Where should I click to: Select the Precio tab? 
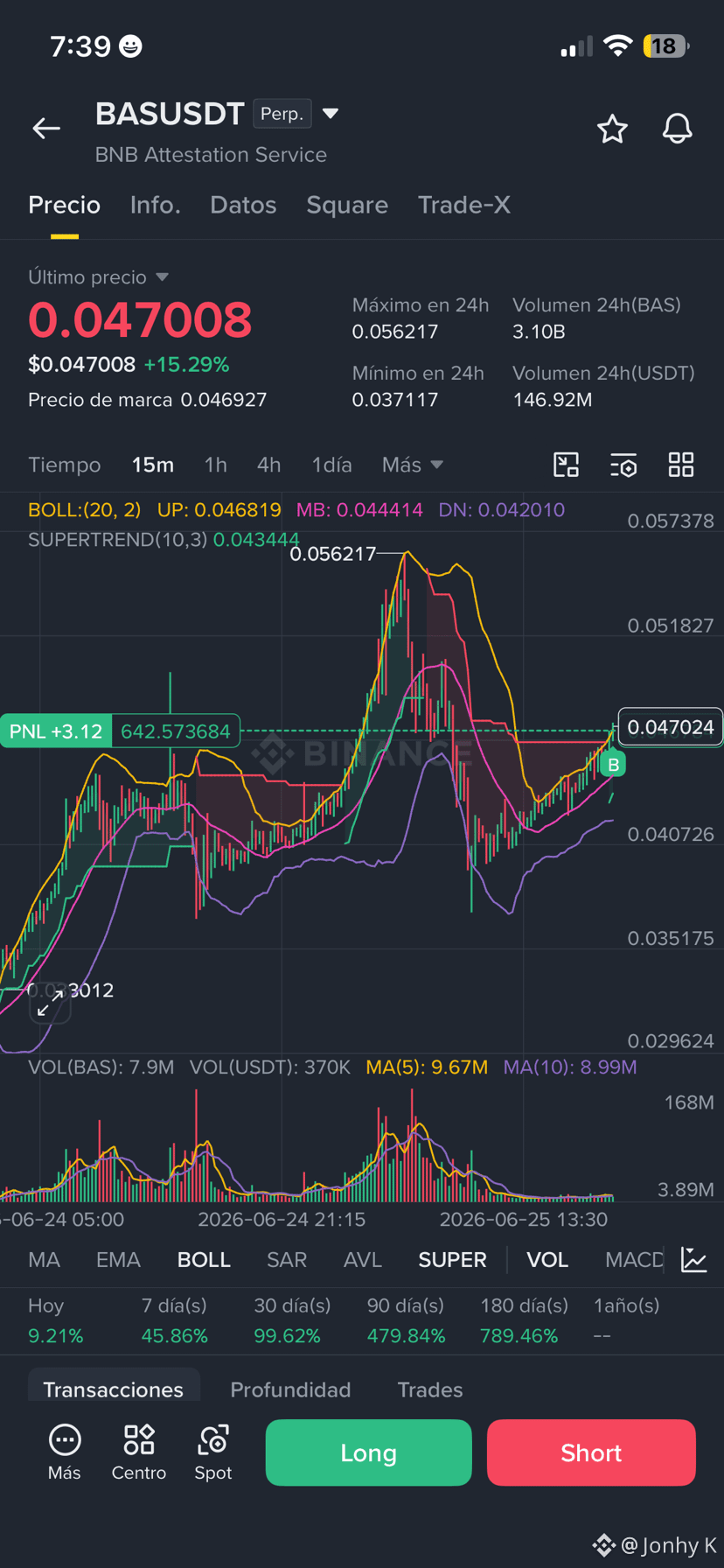click(x=65, y=205)
